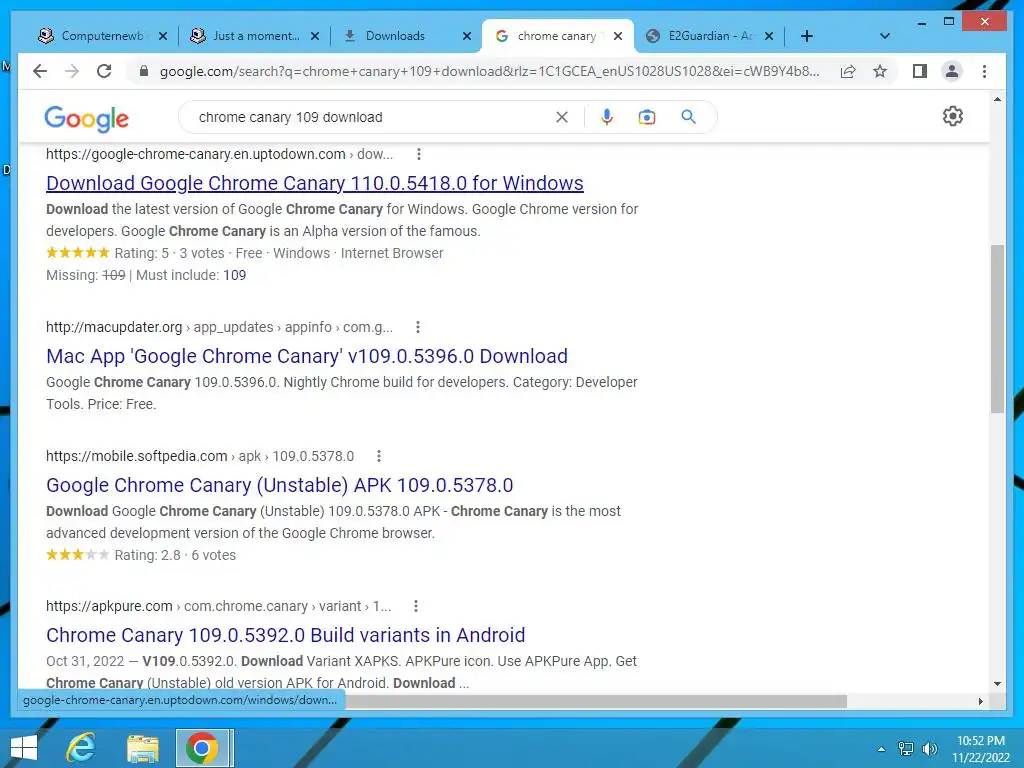Submit search with magnifier icon
Image resolution: width=1024 pixels, height=768 pixels.
pos(688,117)
